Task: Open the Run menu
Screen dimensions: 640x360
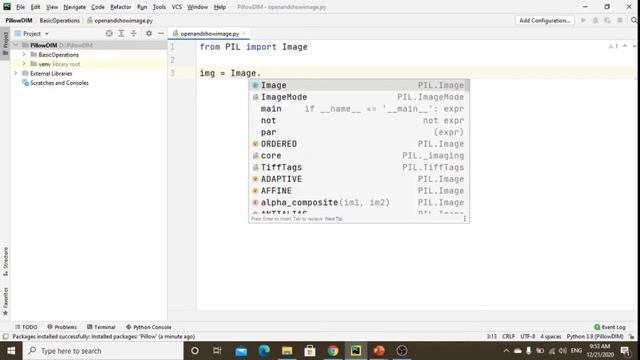Action: pos(142,7)
